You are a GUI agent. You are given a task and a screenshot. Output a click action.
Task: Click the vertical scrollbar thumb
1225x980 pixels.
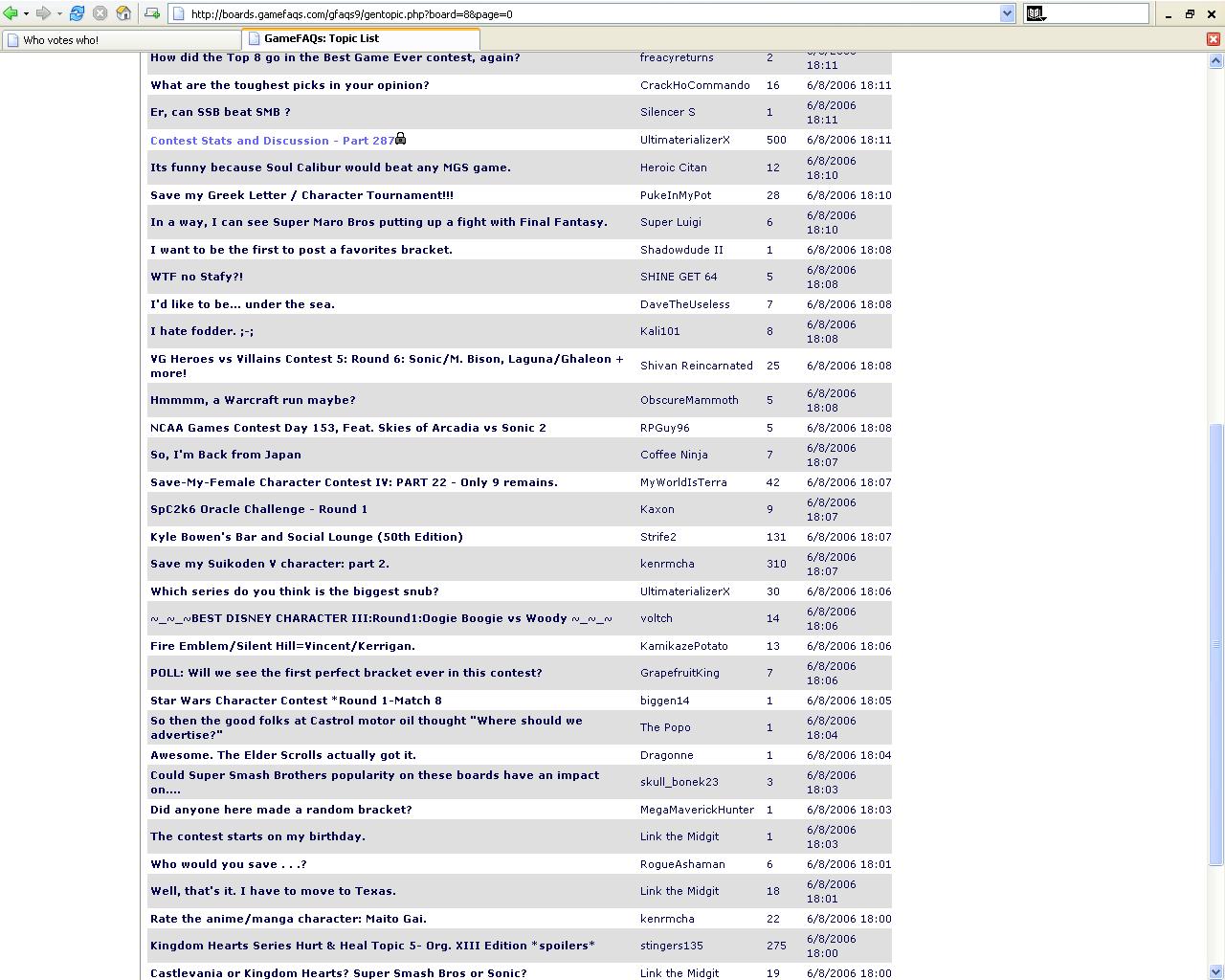1215,645
